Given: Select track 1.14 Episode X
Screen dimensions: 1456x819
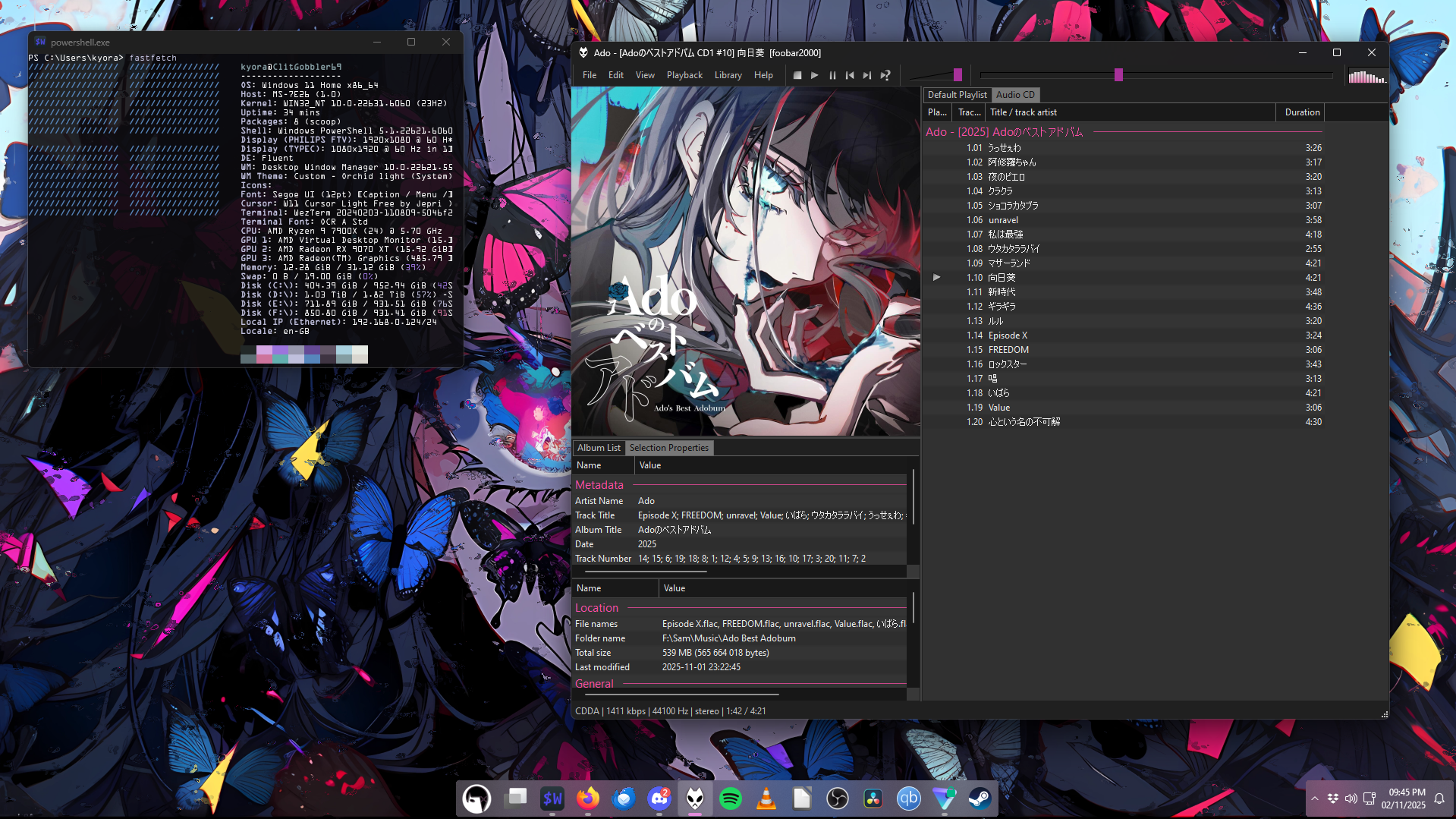Looking at the screenshot, I should [x=1124, y=335].
